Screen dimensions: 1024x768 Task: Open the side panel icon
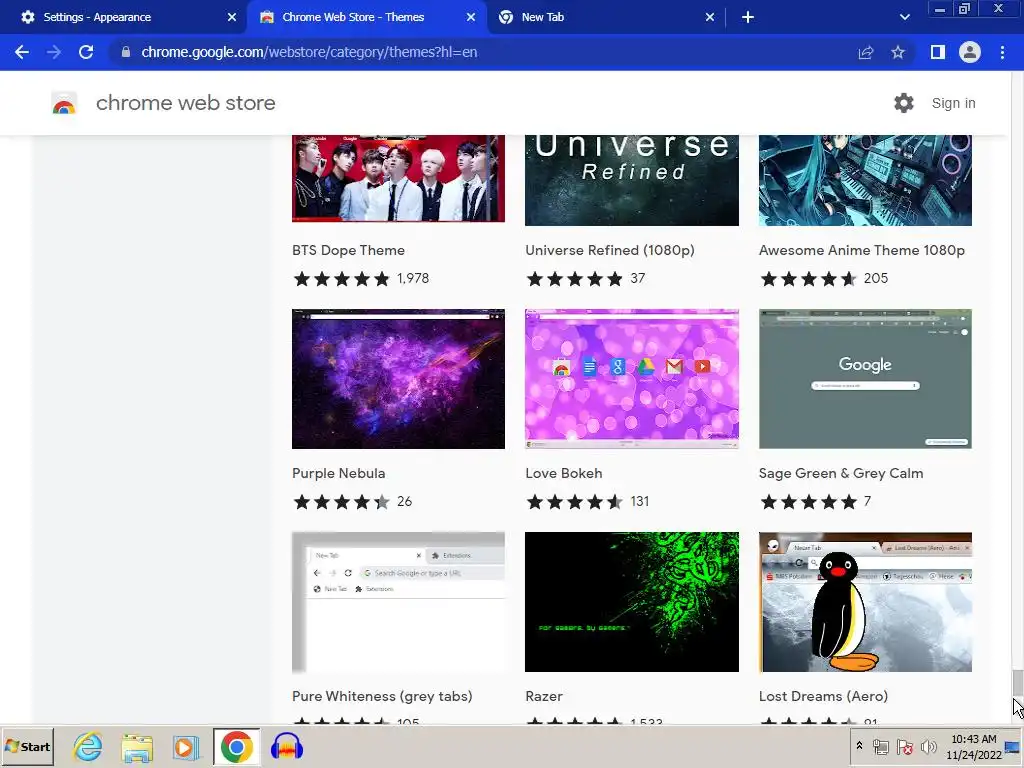coord(938,52)
